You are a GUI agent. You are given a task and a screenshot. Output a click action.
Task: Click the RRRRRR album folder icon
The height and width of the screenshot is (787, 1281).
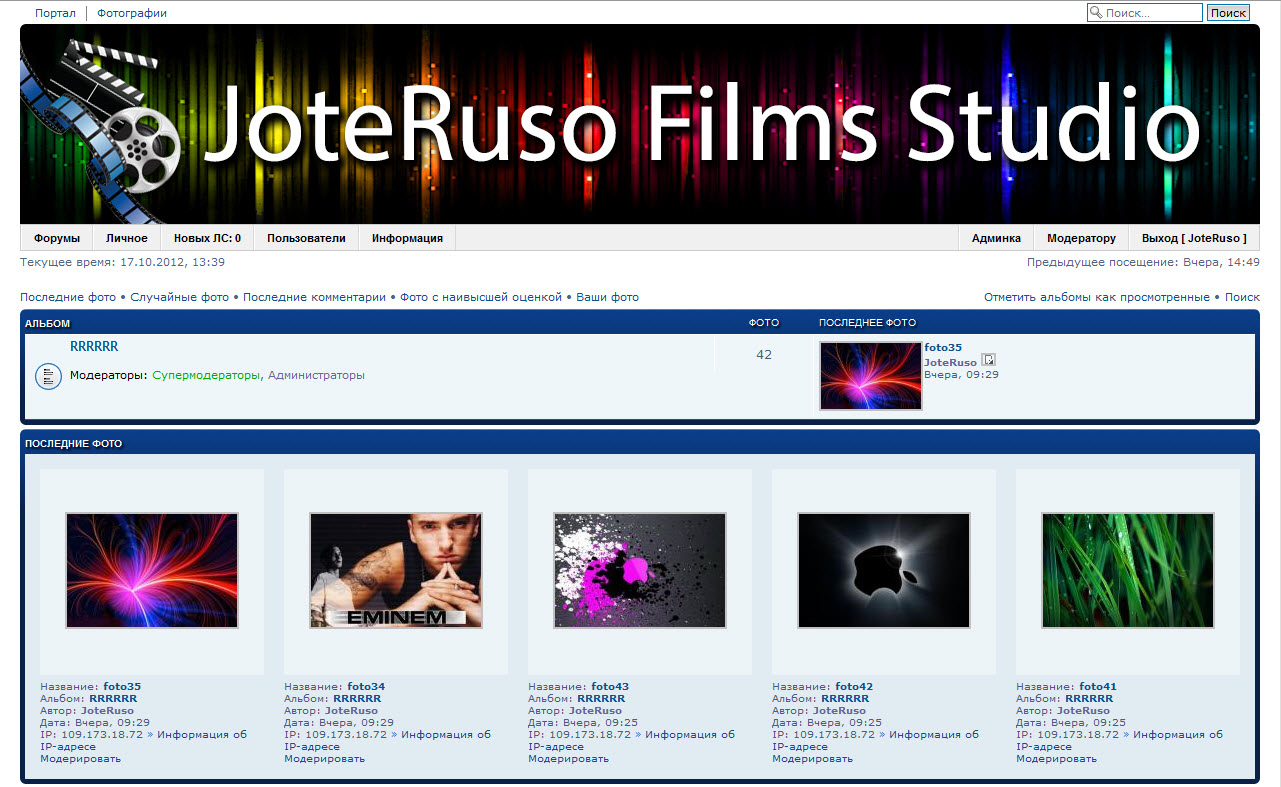tap(48, 376)
